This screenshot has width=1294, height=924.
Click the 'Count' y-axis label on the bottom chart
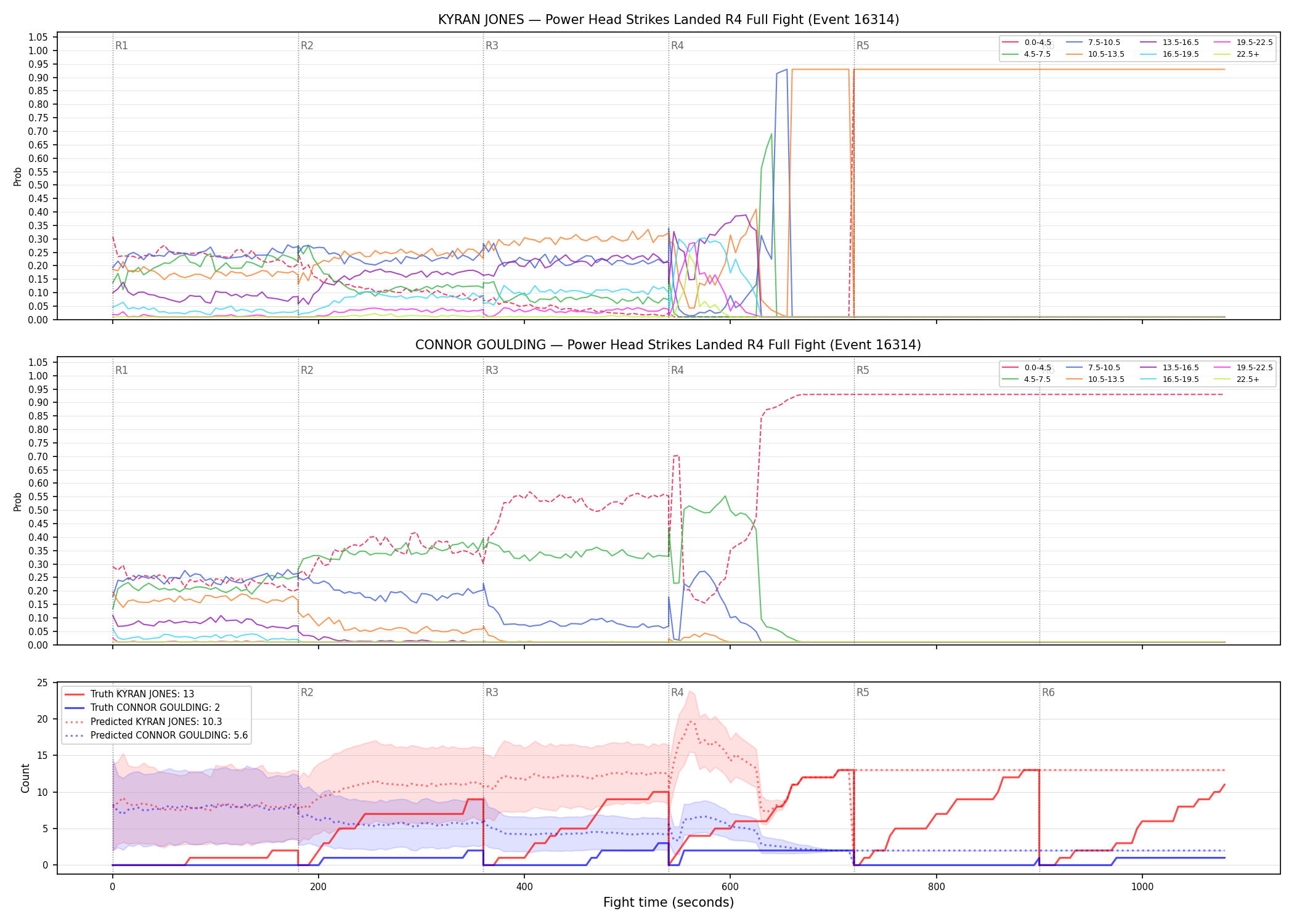25,778
